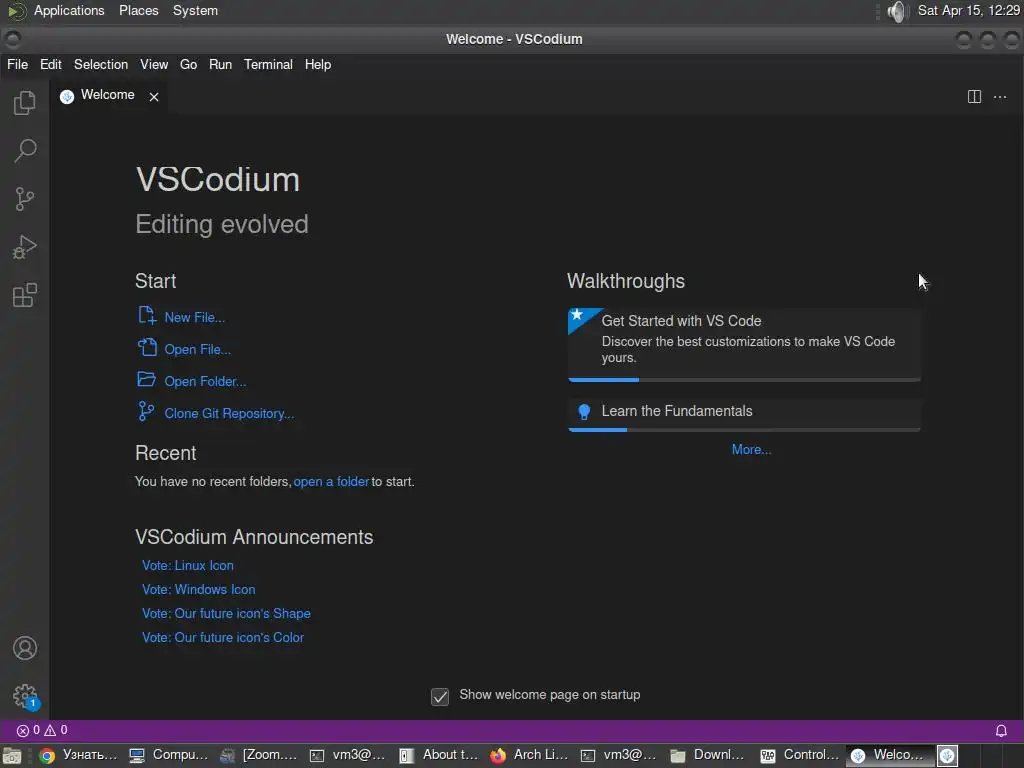Open Get Started with VS Code walkthrough
Viewport: 1024px width, 768px height.
(744, 344)
